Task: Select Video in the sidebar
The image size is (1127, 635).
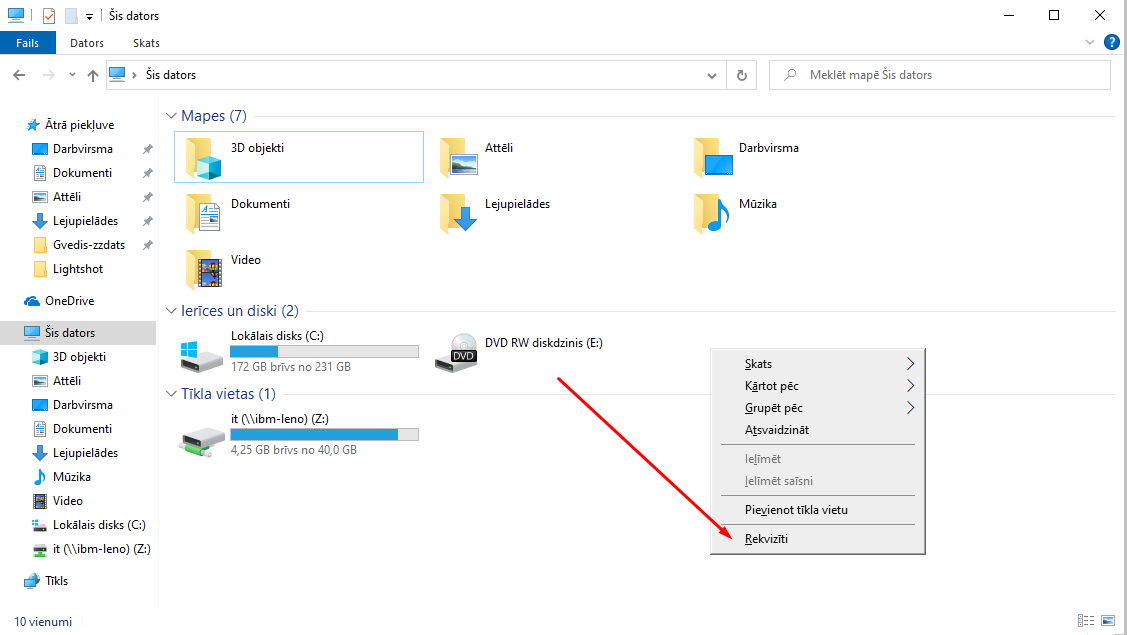Action: (68, 501)
